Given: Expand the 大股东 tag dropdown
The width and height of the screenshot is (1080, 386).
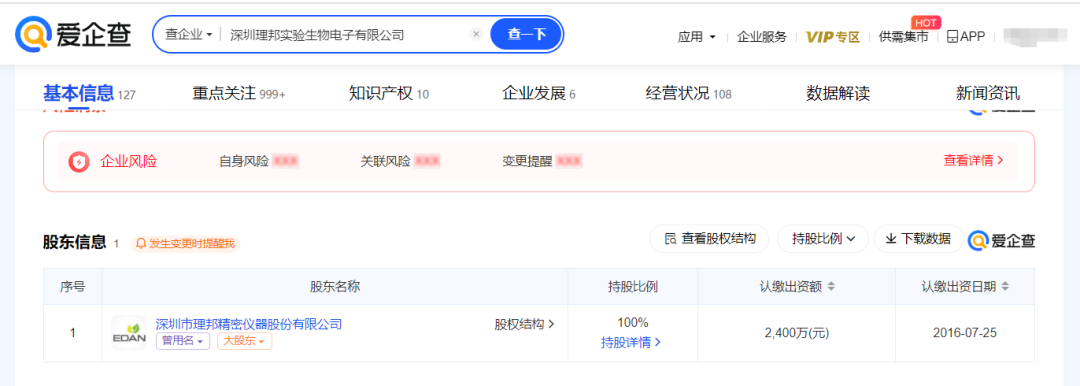Looking at the screenshot, I should point(245,341).
